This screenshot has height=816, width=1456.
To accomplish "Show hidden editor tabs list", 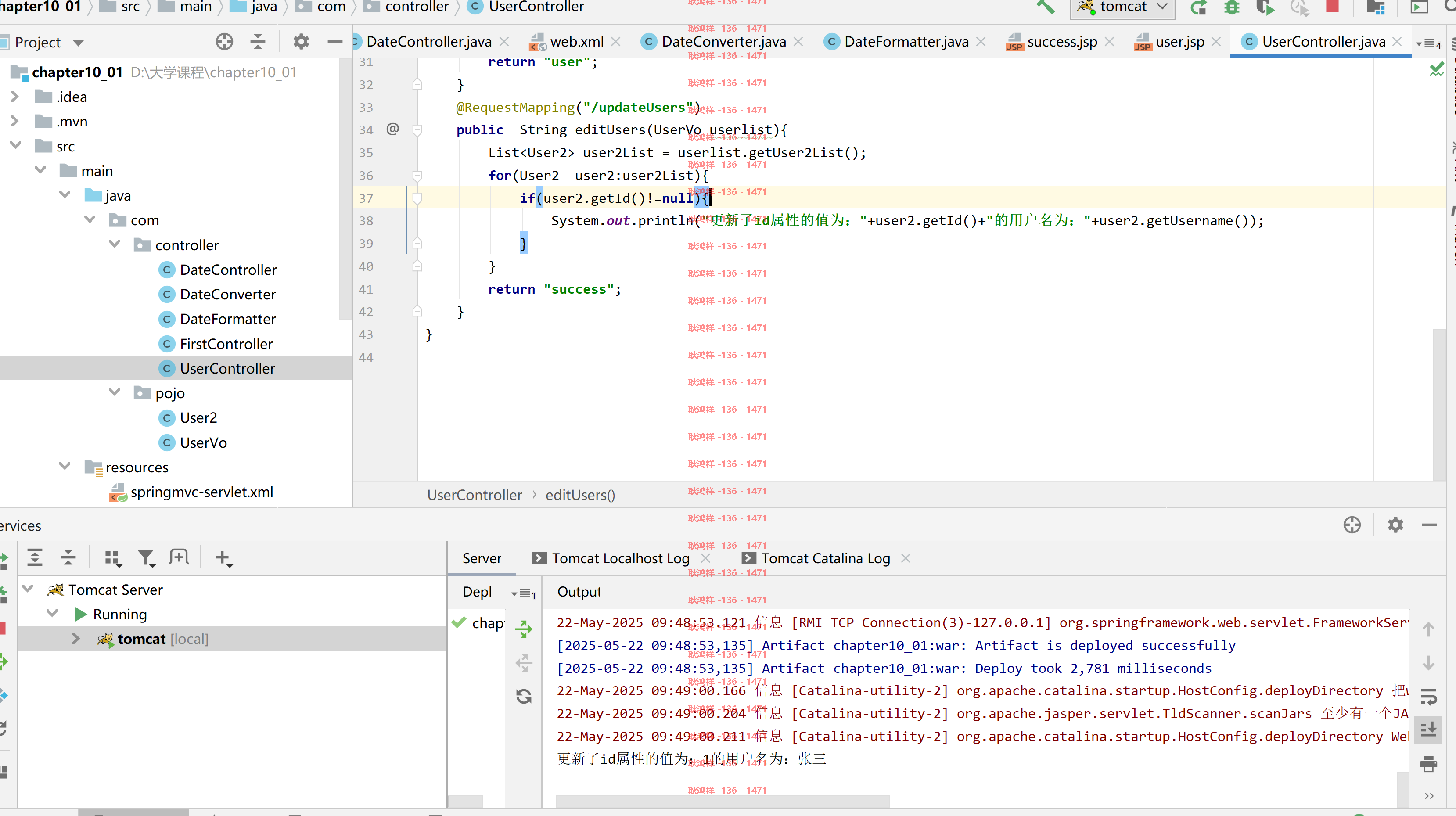I will (x=1428, y=43).
